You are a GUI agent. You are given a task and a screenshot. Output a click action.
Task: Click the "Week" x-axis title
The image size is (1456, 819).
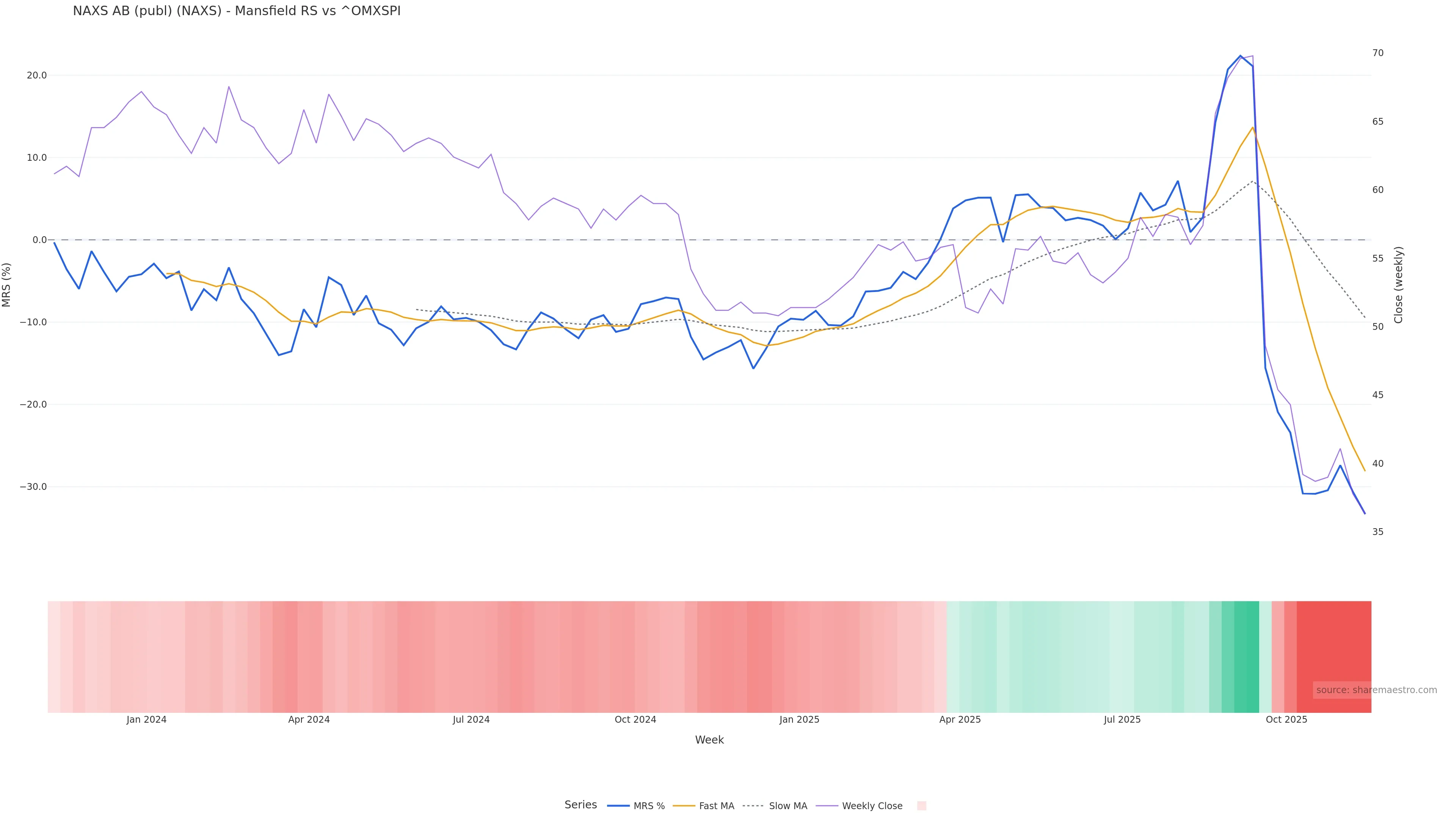click(x=709, y=740)
